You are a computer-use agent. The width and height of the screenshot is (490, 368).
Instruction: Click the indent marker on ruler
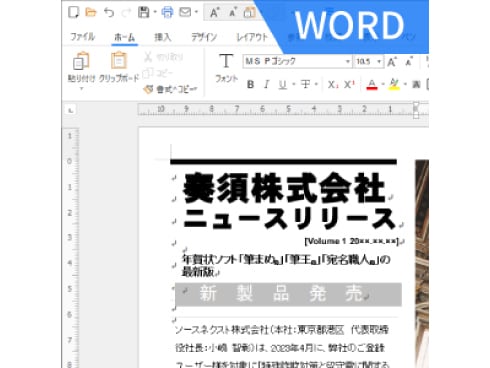[416, 110]
